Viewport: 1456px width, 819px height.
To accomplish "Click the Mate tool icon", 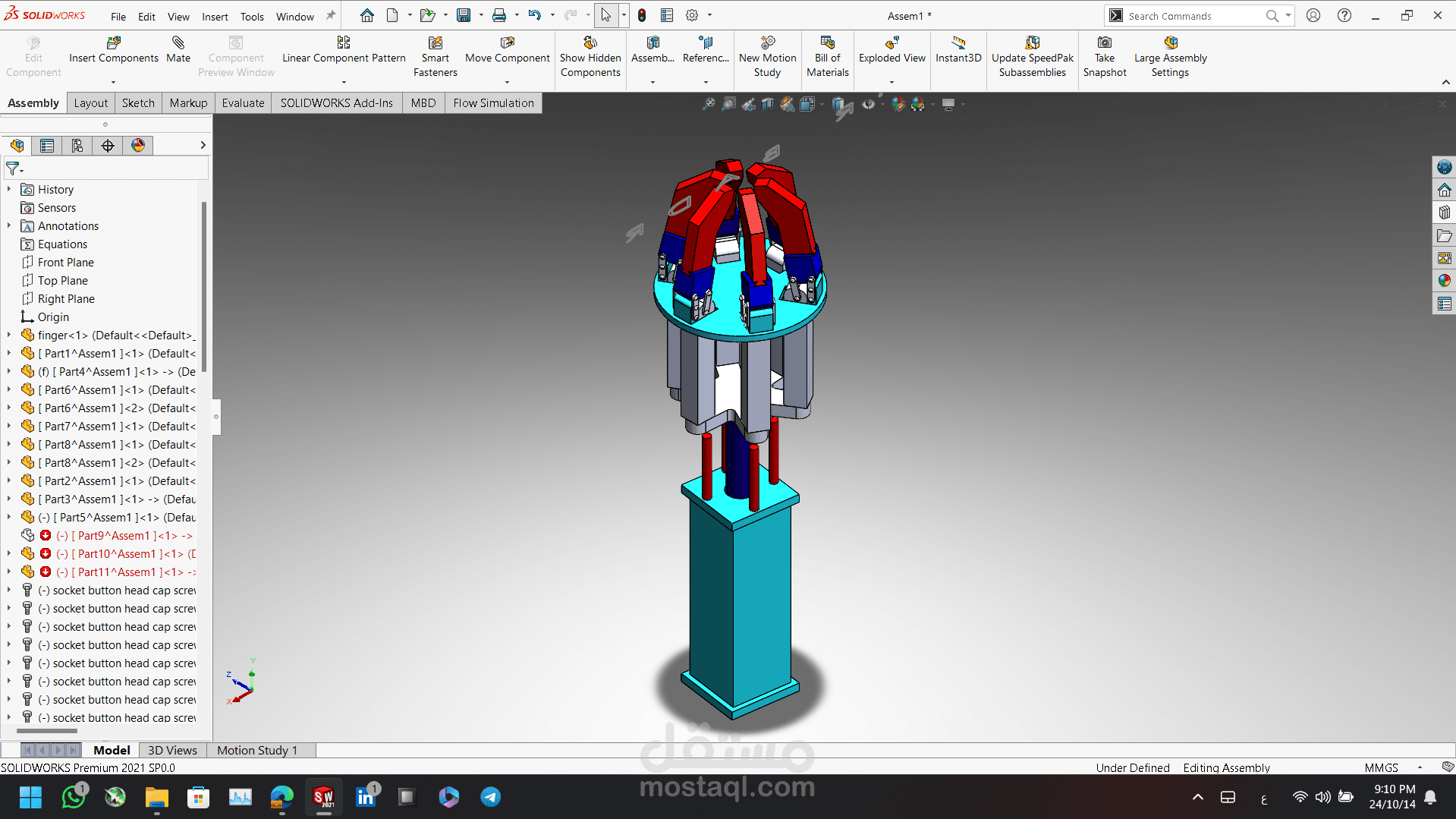I will click(178, 43).
